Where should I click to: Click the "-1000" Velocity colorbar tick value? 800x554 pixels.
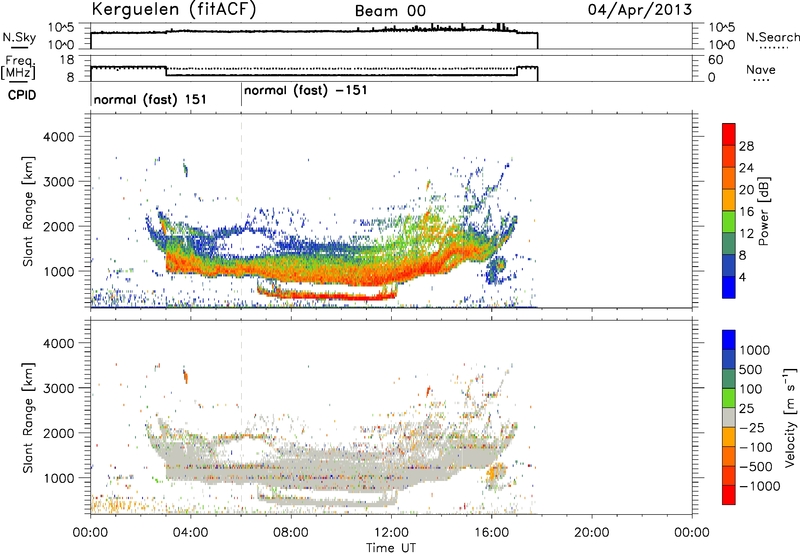760,486
